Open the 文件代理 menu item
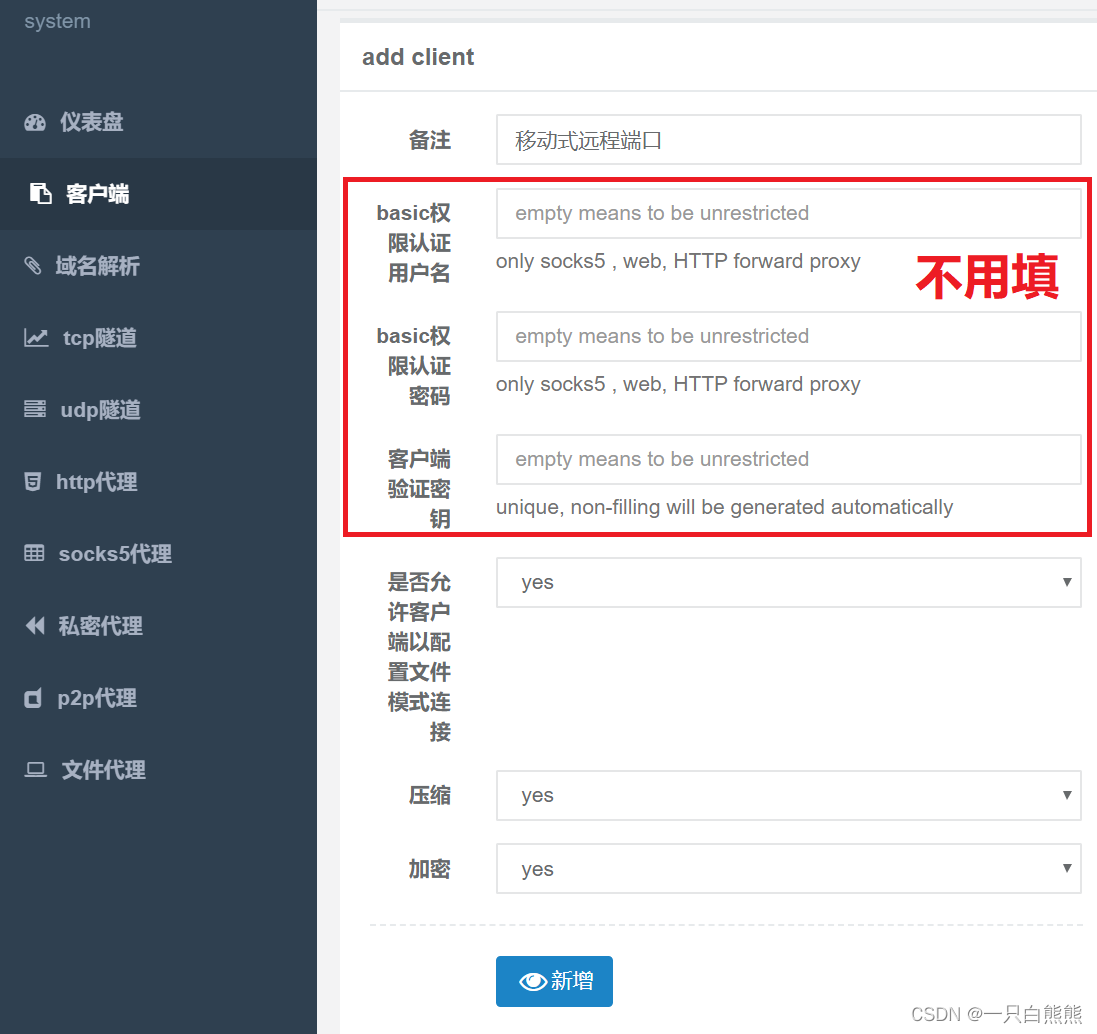The height and width of the screenshot is (1034, 1097). pyautogui.click(x=158, y=770)
